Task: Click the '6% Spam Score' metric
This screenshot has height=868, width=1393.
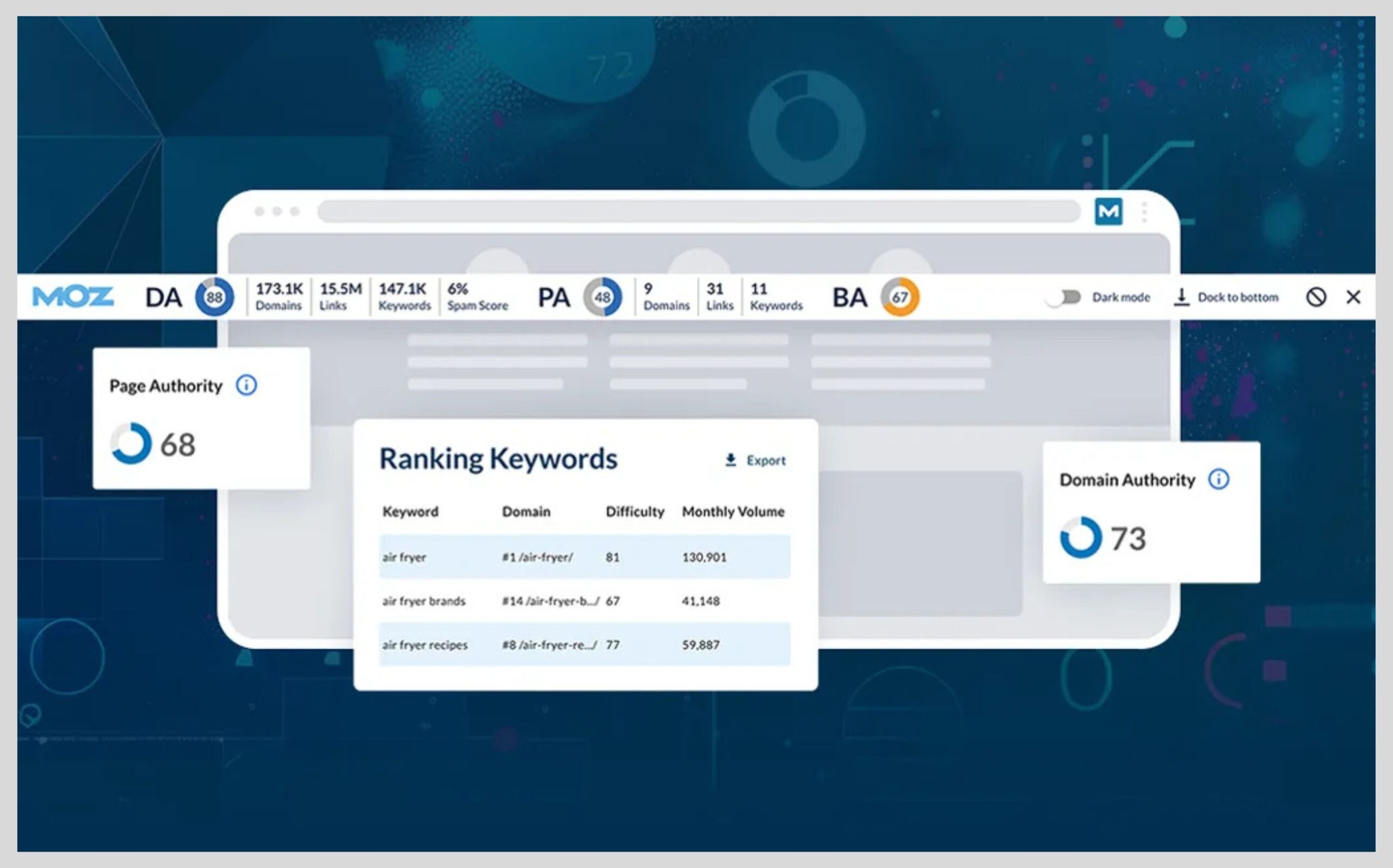Action: click(x=478, y=297)
